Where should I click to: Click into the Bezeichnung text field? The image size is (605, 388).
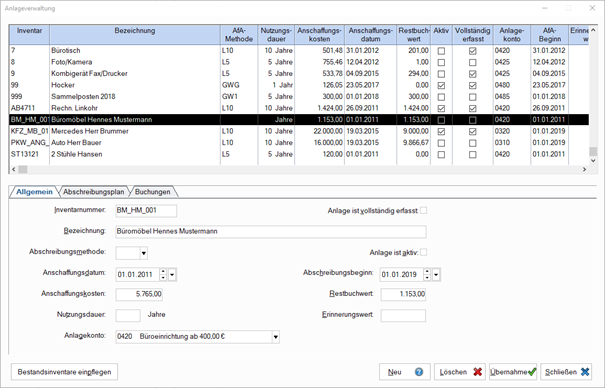point(271,231)
